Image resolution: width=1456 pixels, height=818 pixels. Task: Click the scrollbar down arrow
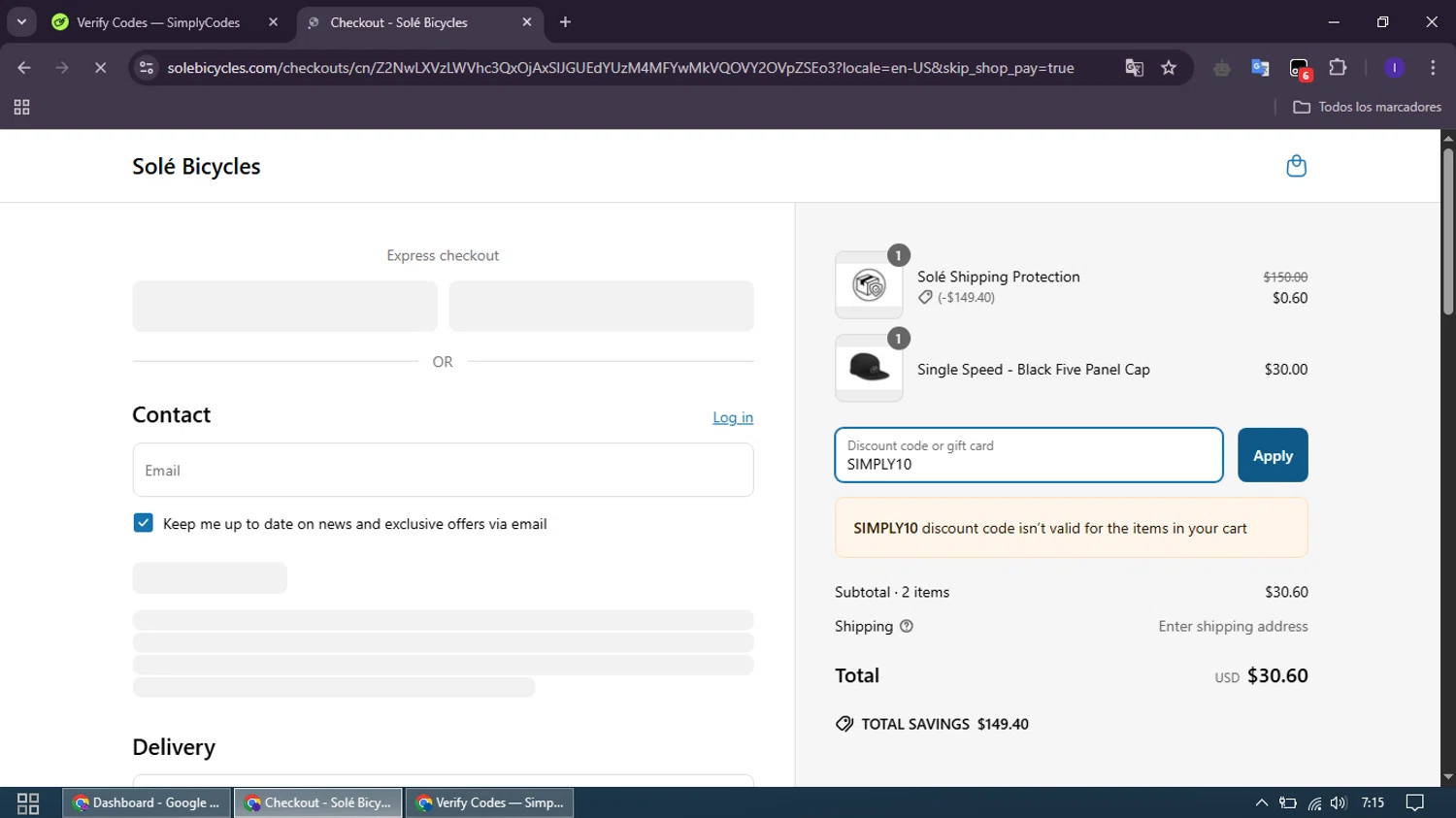1448,777
